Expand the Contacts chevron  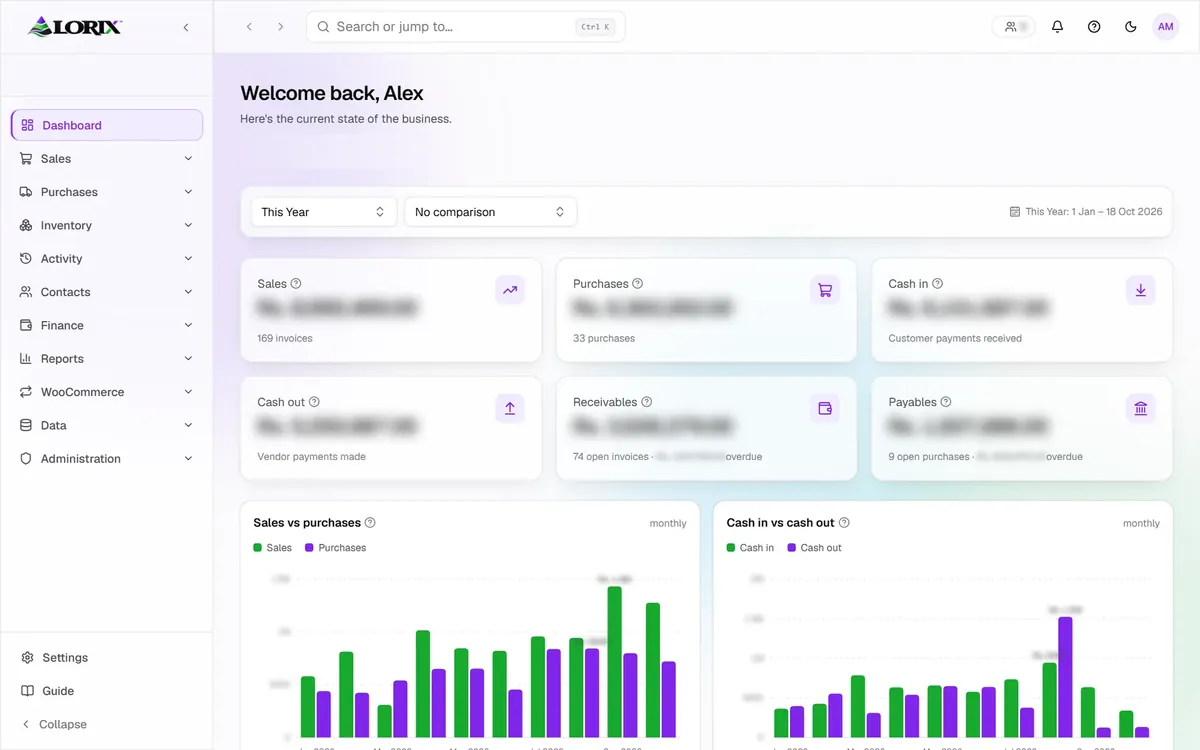click(x=188, y=292)
